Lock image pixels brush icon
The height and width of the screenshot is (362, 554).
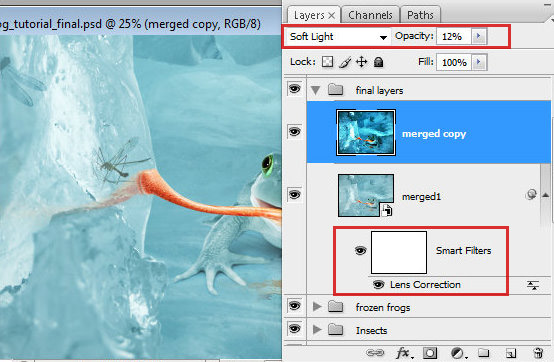tap(345, 62)
